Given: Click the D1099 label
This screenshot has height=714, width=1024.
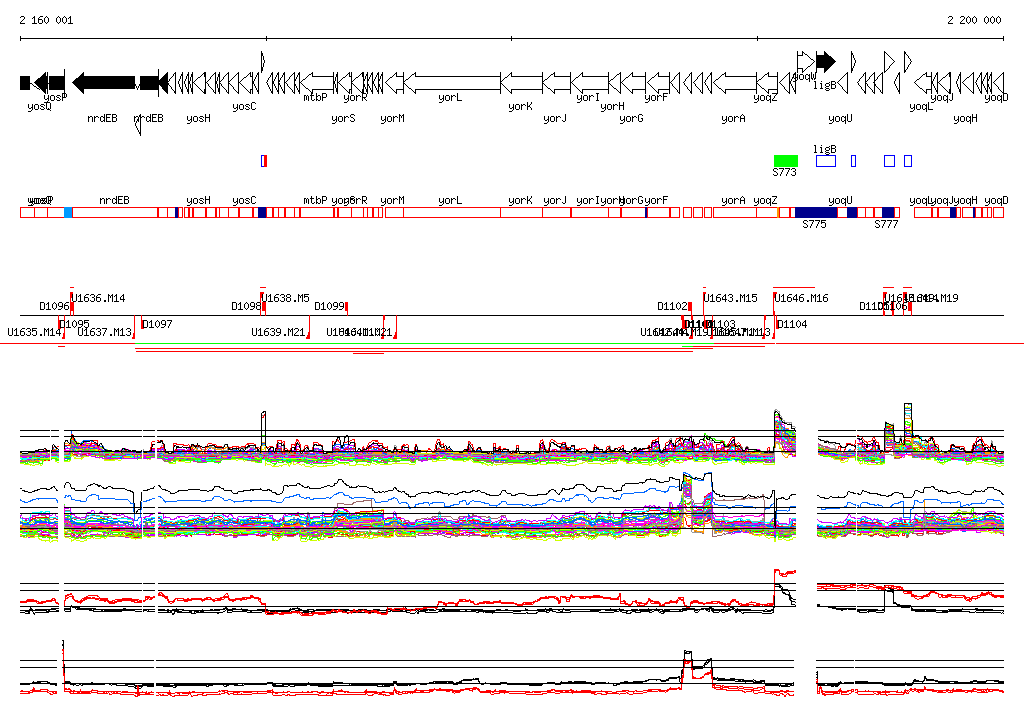Looking at the screenshot, I should point(329,306).
